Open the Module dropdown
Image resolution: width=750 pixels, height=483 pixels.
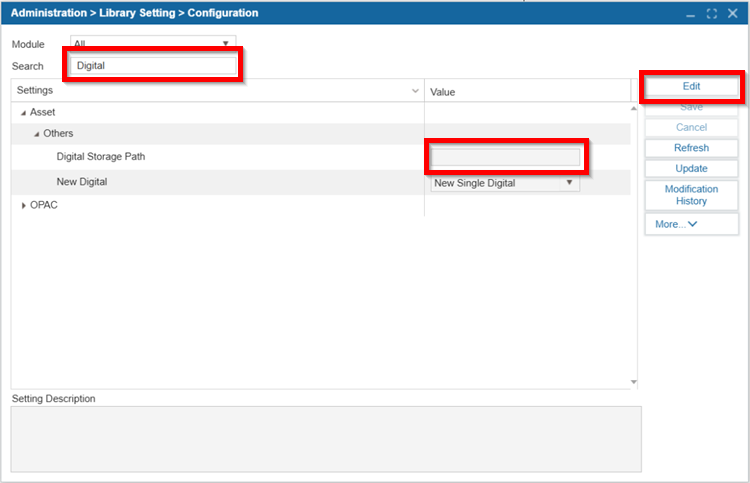[x=153, y=43]
